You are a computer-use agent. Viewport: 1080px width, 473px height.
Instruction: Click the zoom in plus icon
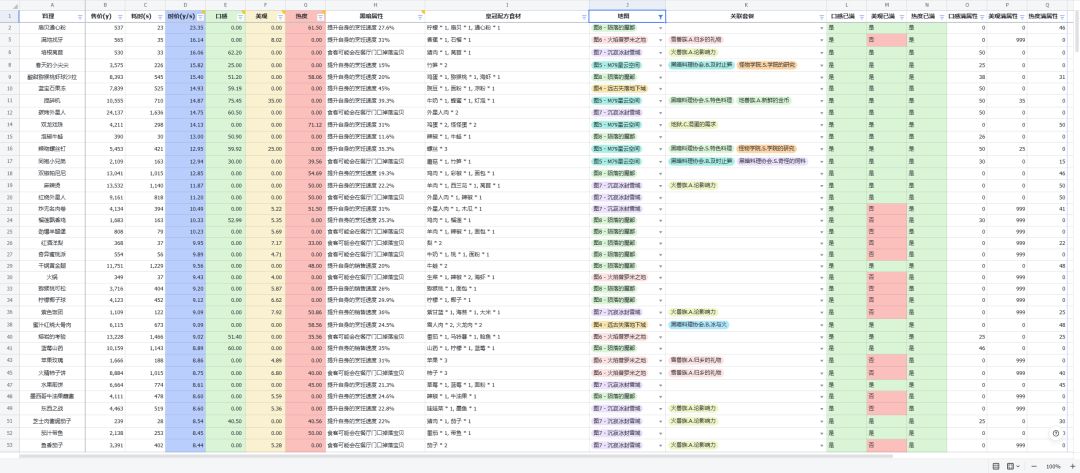pos(1072,466)
